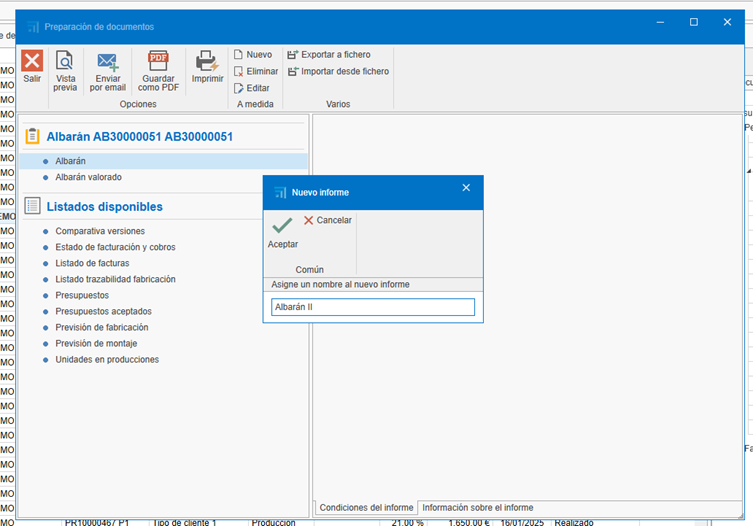Switch to Condiciones del informe tab
The image size is (753, 526).
[366, 508]
